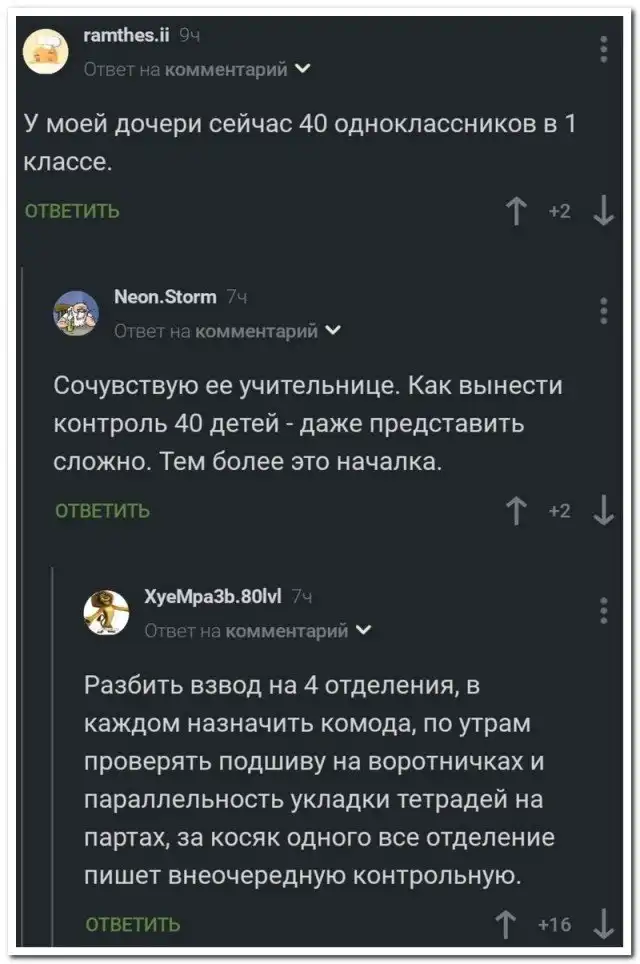640x964 pixels.
Task: Click ОТВЕТИТЬ under the Neon.Storm comment
Action: pos(101,511)
